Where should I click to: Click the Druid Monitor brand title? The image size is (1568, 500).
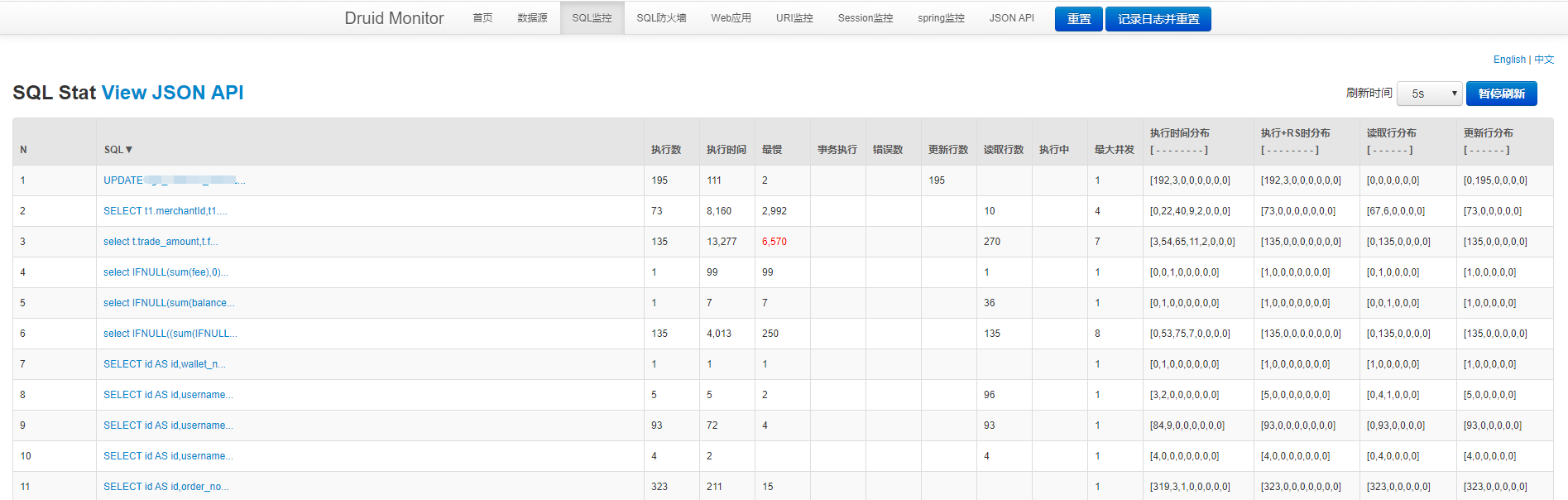[x=394, y=18]
